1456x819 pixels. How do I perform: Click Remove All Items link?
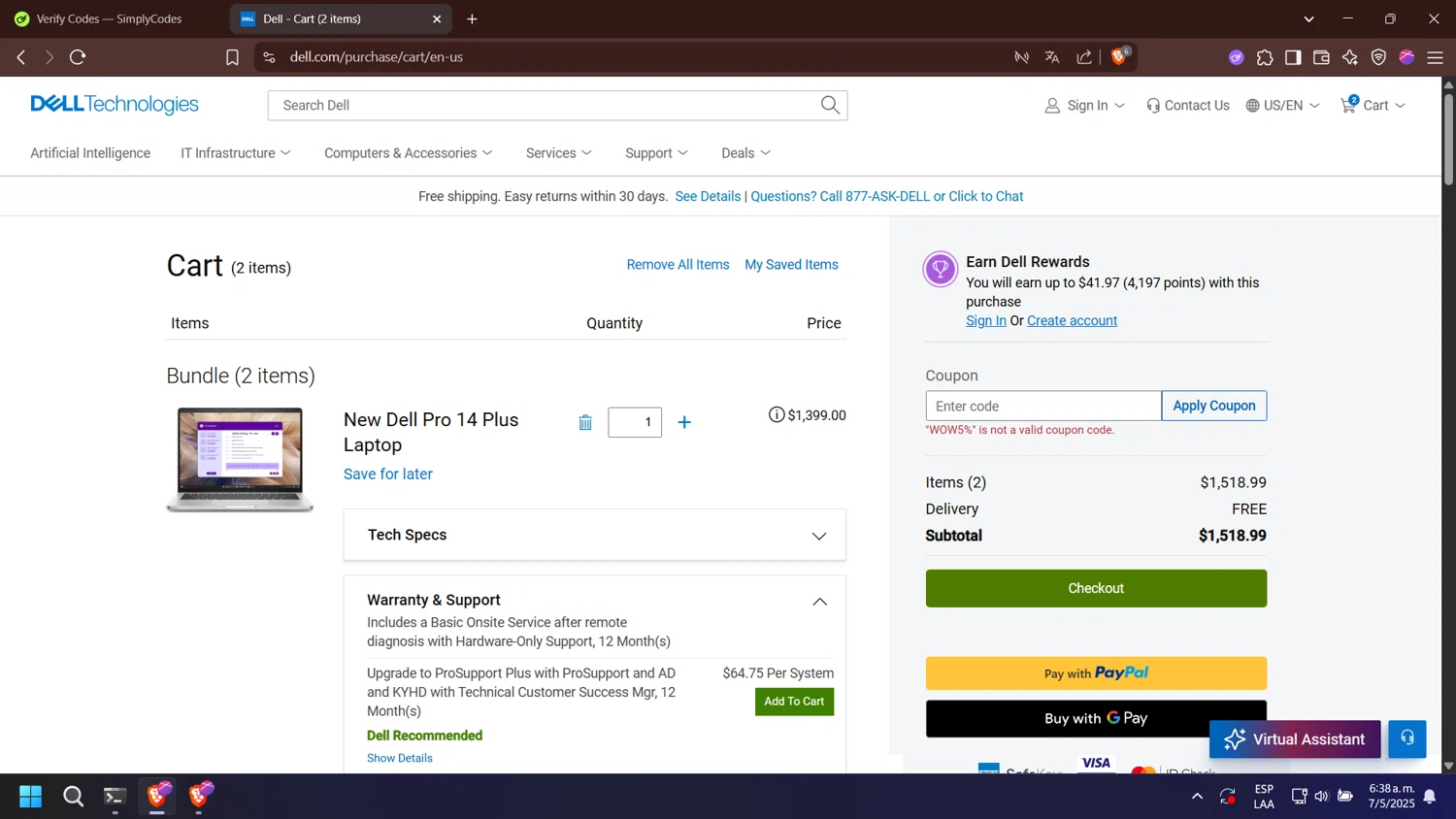tap(678, 265)
